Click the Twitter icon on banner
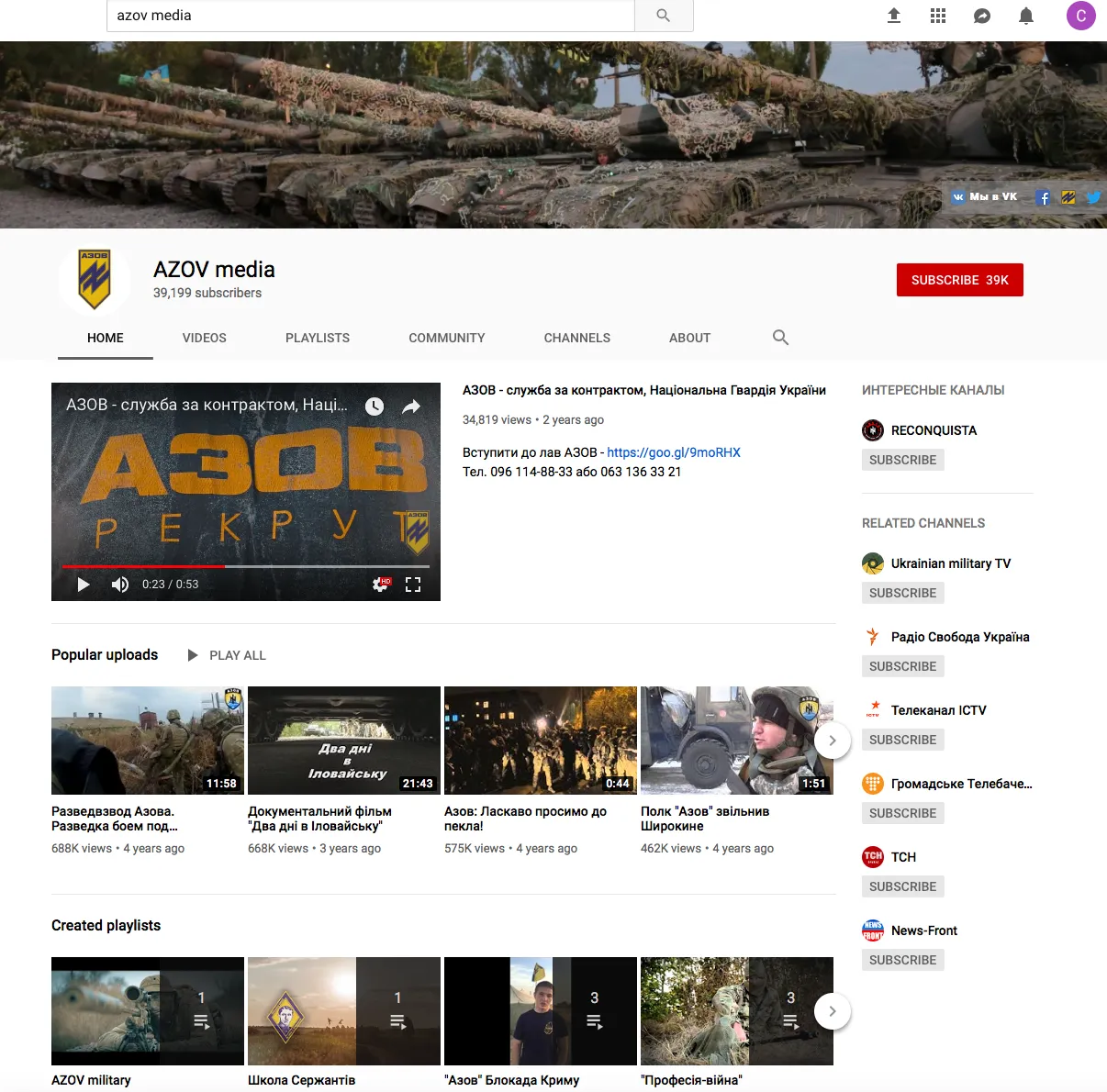 (1093, 197)
